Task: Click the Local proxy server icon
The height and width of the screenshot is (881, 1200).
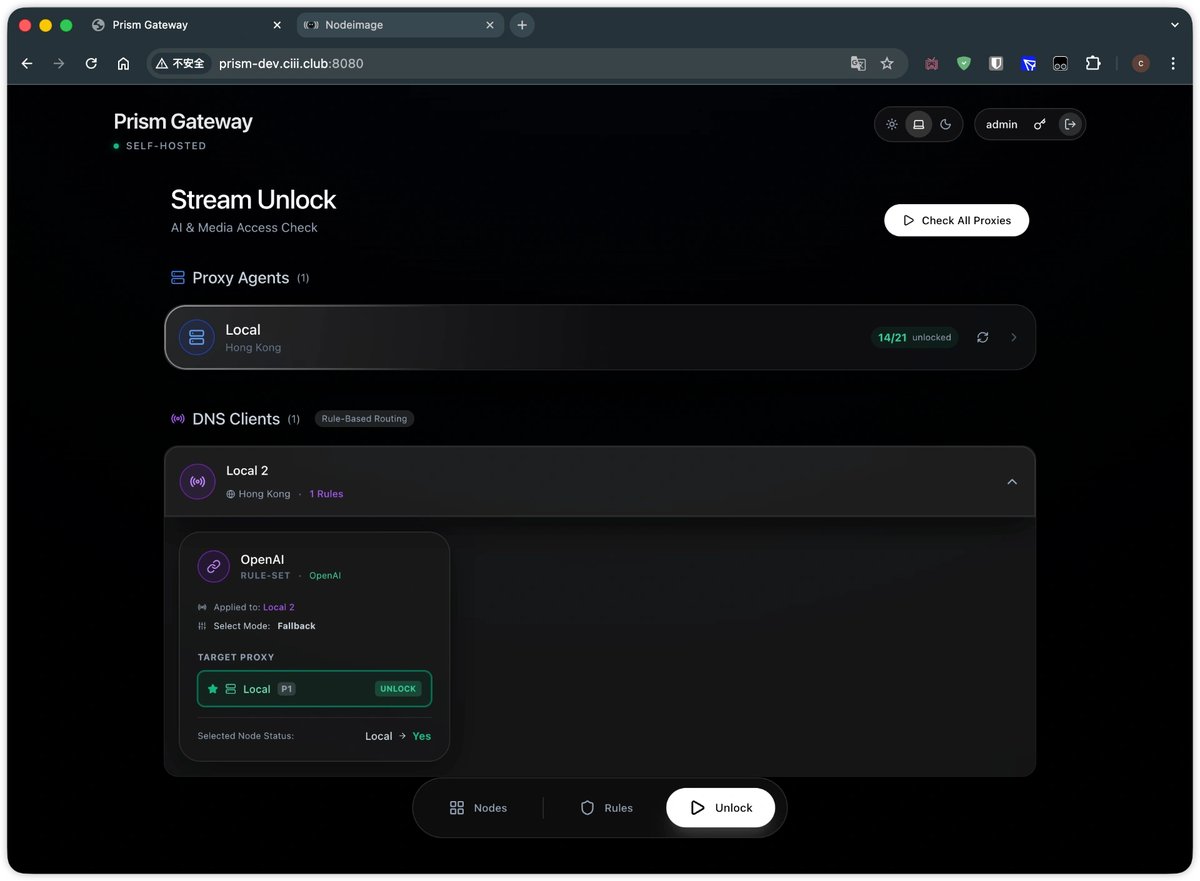Action: [x=197, y=337]
